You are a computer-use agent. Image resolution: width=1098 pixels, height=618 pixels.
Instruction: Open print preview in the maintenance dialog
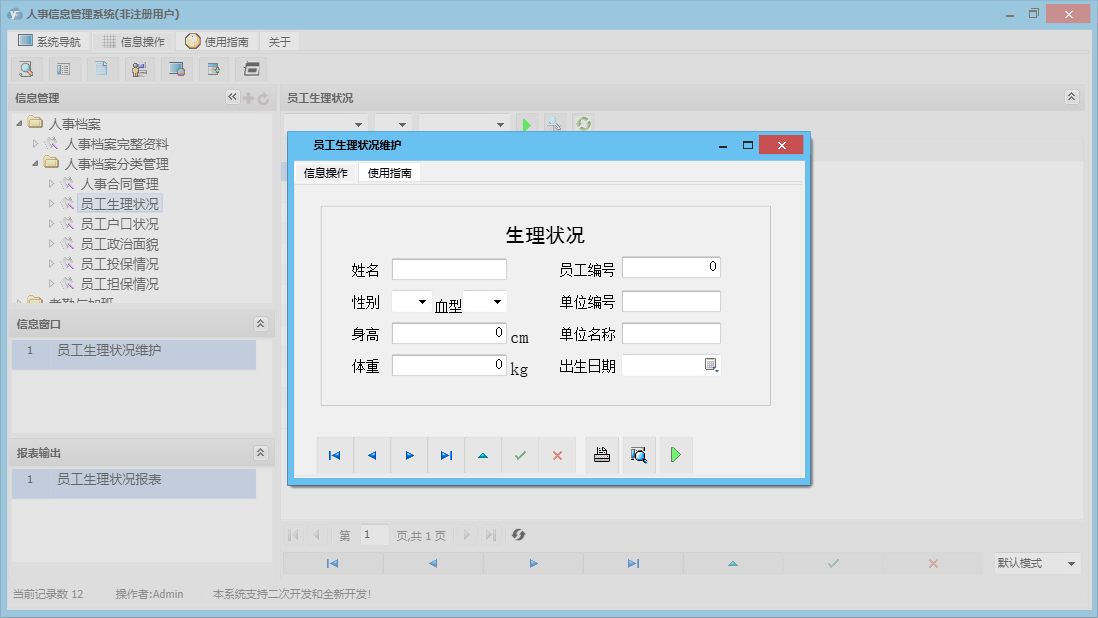tap(639, 455)
